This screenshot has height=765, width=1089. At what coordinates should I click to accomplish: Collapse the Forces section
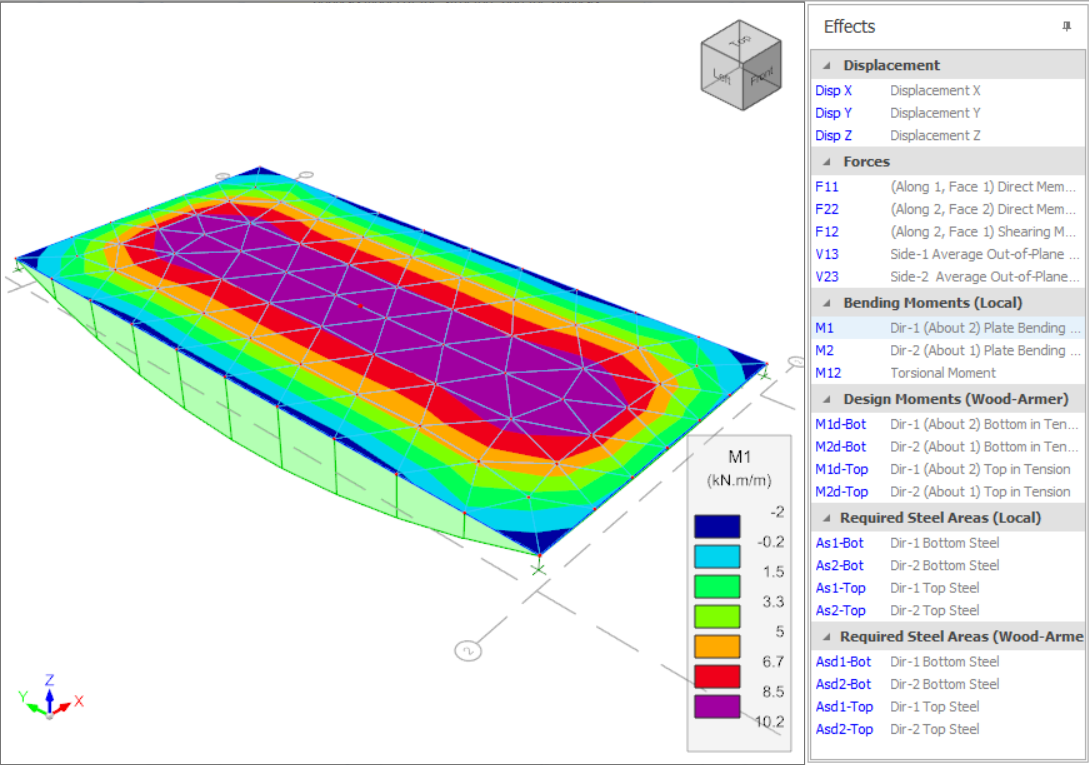click(827, 161)
